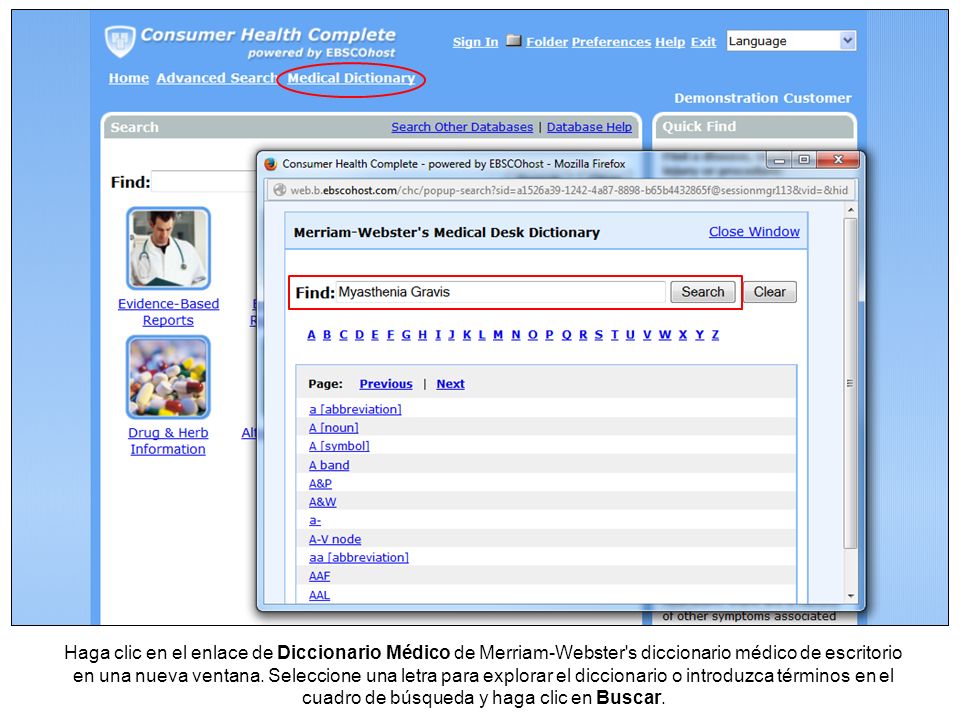Click the Clear button in dictionary popup
The image size is (960, 720).
click(x=770, y=292)
